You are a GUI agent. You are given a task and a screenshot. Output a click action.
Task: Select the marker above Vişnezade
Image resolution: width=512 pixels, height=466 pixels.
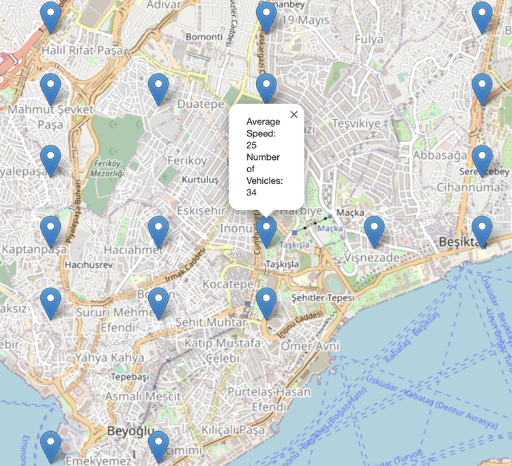[374, 232]
